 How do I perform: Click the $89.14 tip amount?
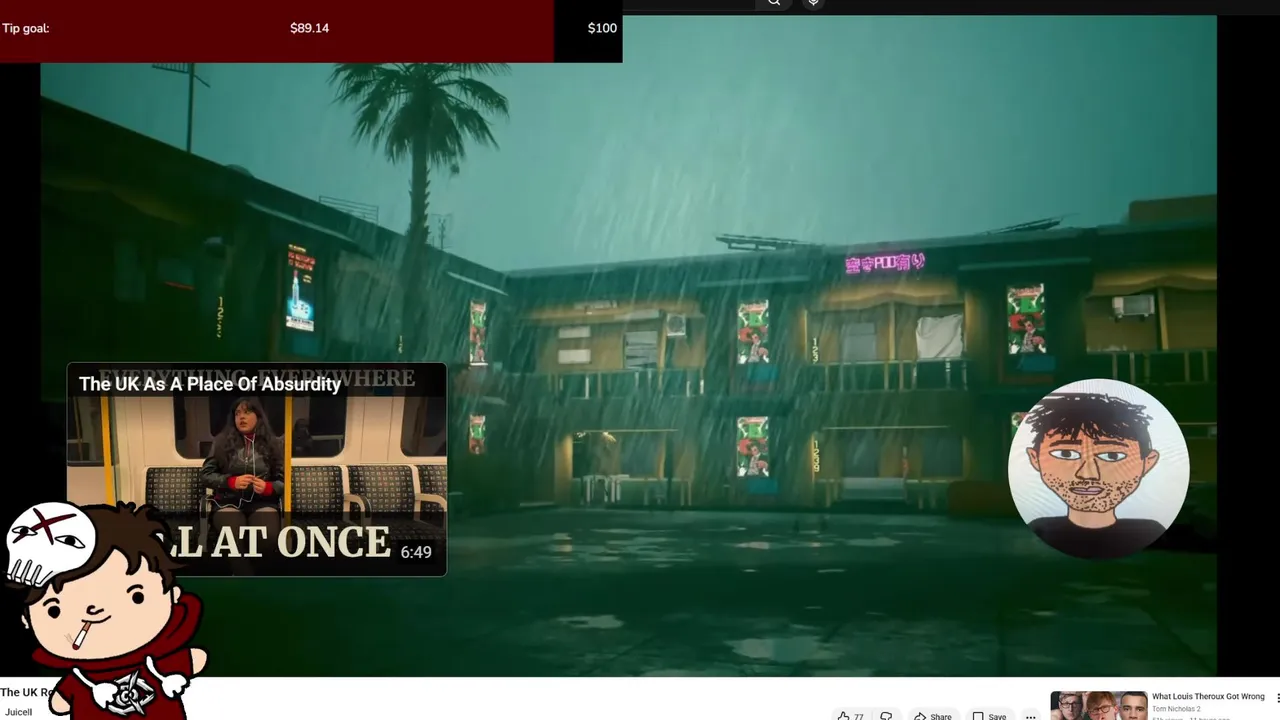click(x=309, y=28)
